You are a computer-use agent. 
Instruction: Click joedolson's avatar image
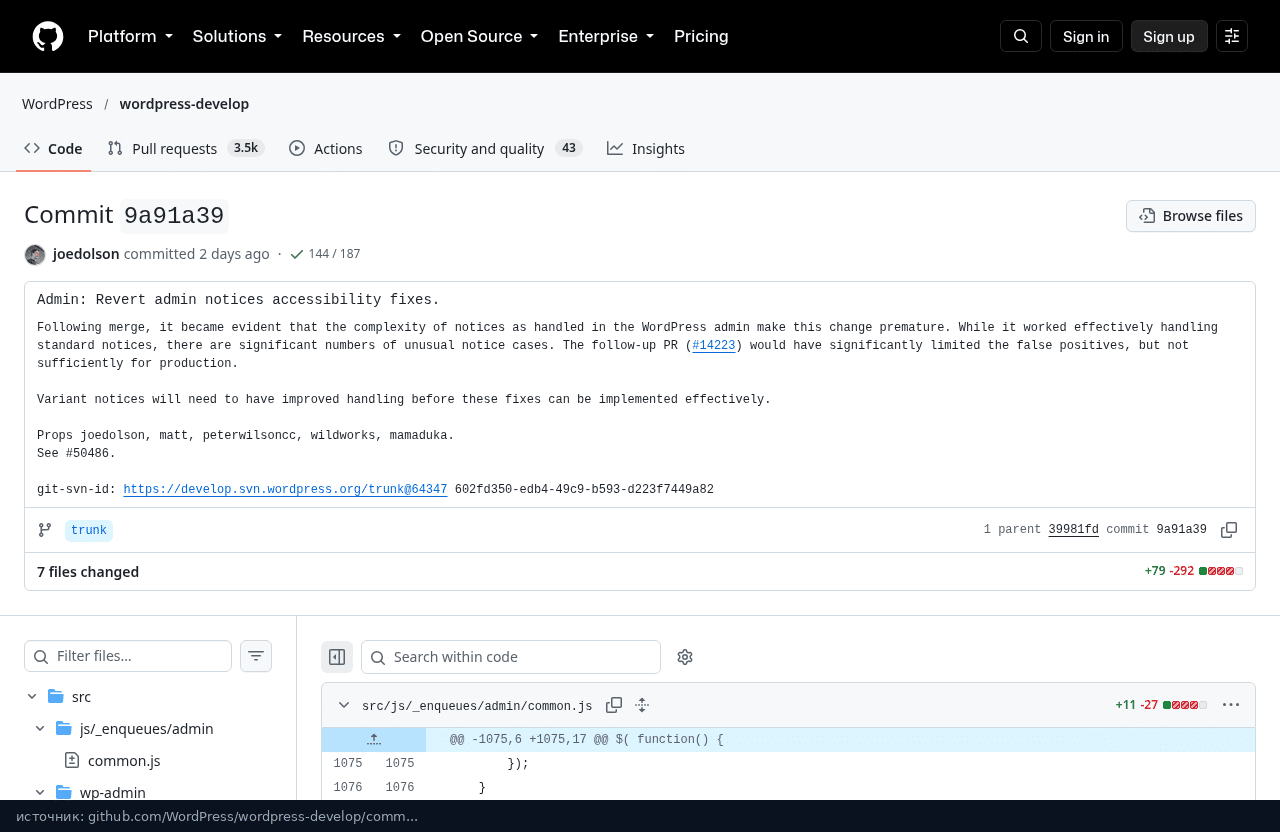35,254
